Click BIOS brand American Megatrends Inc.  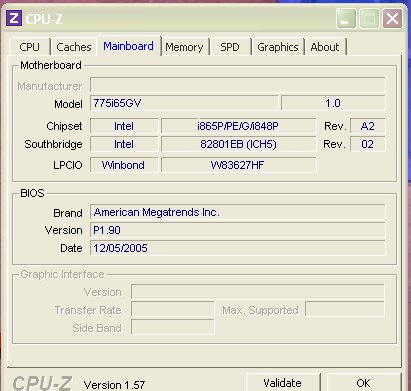pos(238,212)
